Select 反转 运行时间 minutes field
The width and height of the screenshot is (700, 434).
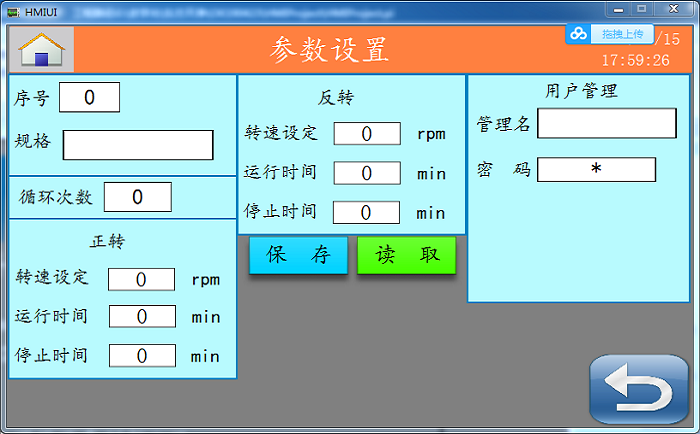coord(366,172)
